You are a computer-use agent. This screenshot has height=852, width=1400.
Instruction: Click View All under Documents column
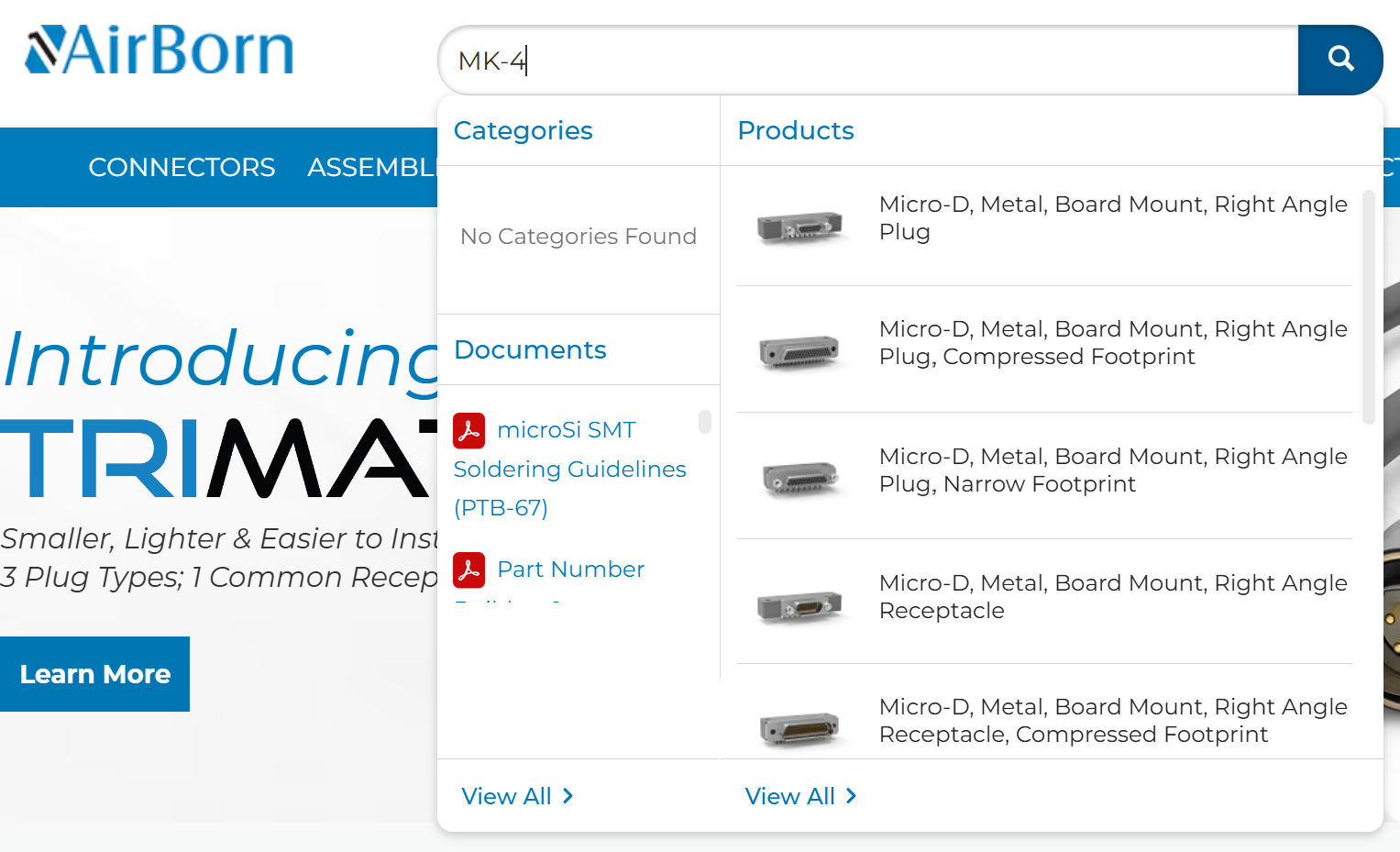pyautogui.click(x=518, y=796)
